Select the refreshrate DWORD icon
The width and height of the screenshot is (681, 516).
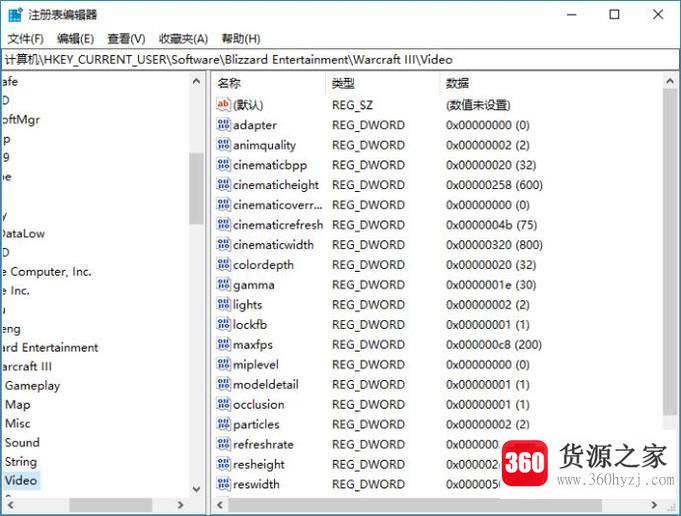click(223, 444)
